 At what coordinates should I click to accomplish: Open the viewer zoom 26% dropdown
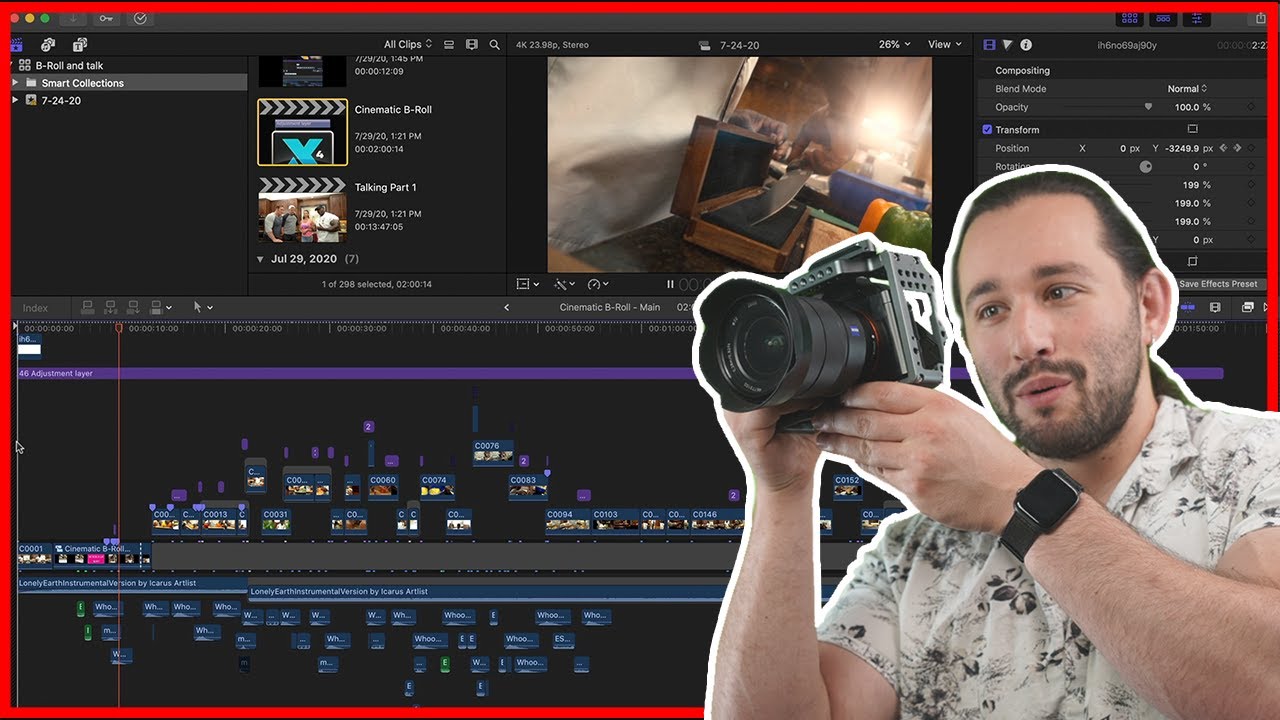895,44
